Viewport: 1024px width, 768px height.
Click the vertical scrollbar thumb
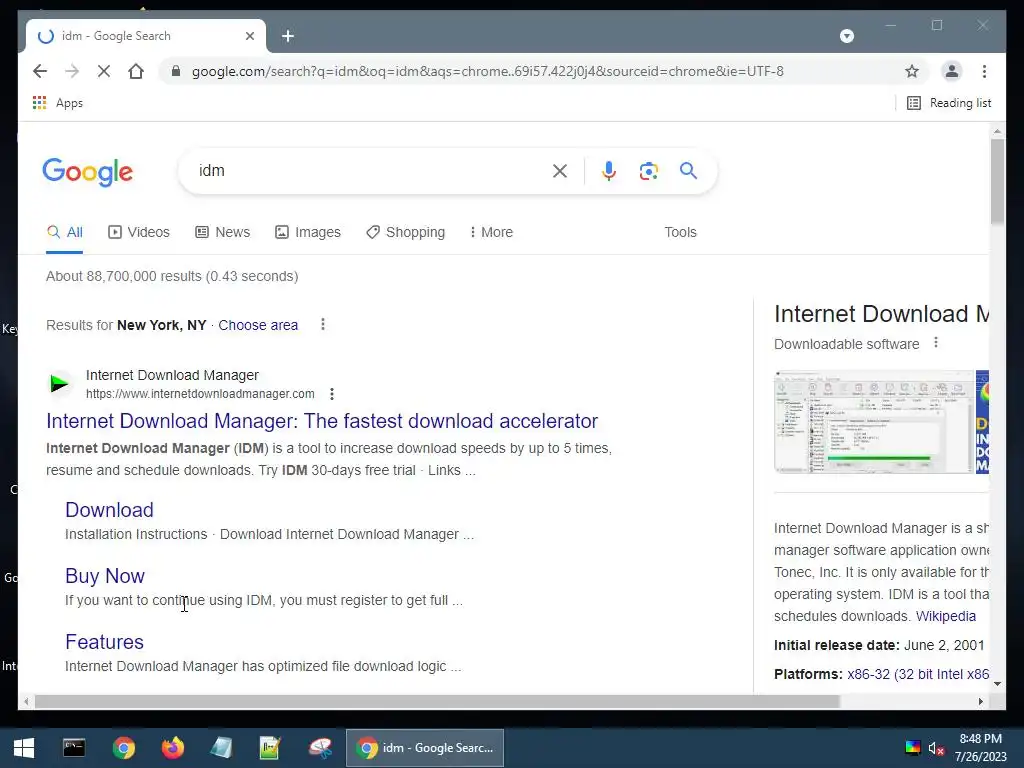(997, 181)
